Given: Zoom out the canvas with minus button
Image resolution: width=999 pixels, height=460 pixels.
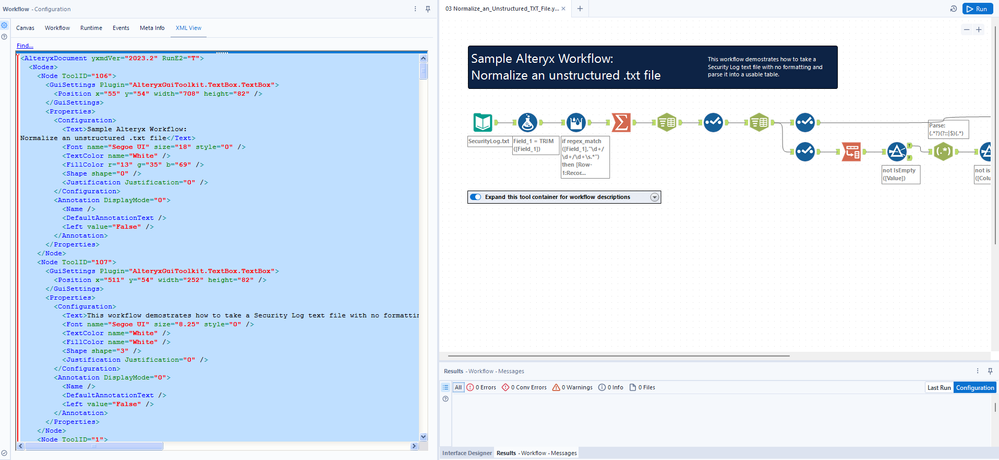Looking at the screenshot, I should (967, 30).
